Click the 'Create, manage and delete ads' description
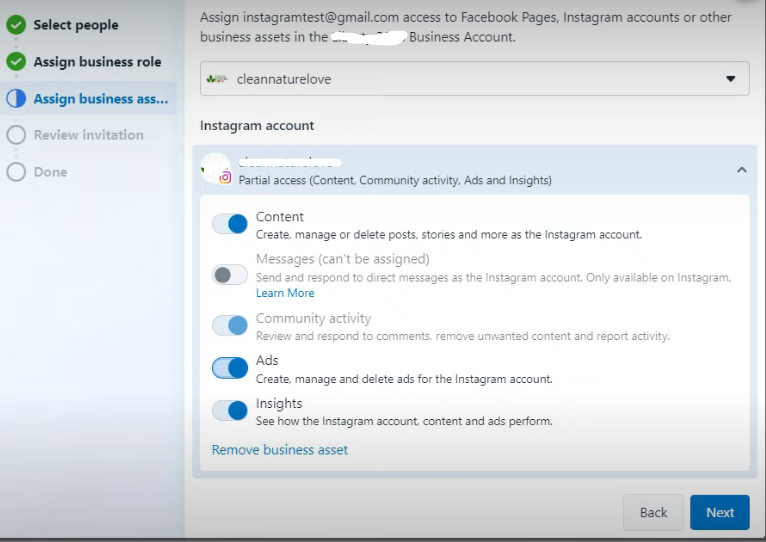This screenshot has height=542, width=766. [x=404, y=379]
